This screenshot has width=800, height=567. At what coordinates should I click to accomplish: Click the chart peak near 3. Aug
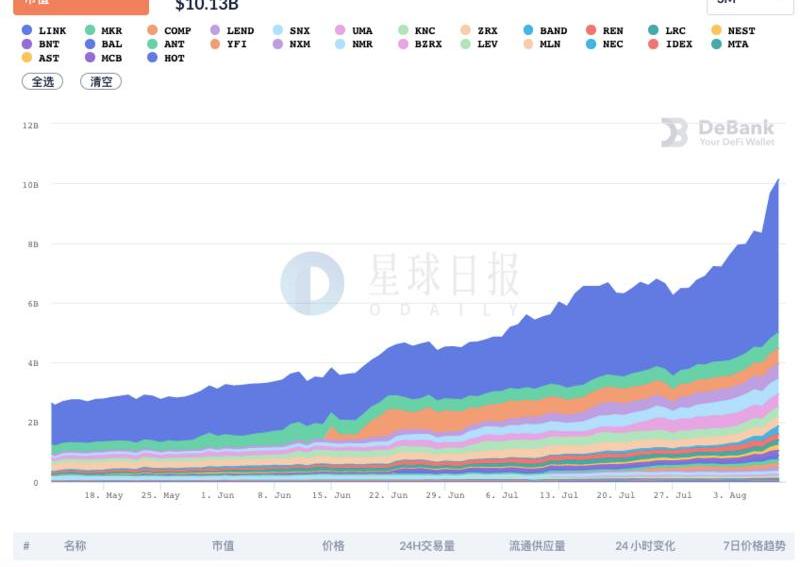778,180
